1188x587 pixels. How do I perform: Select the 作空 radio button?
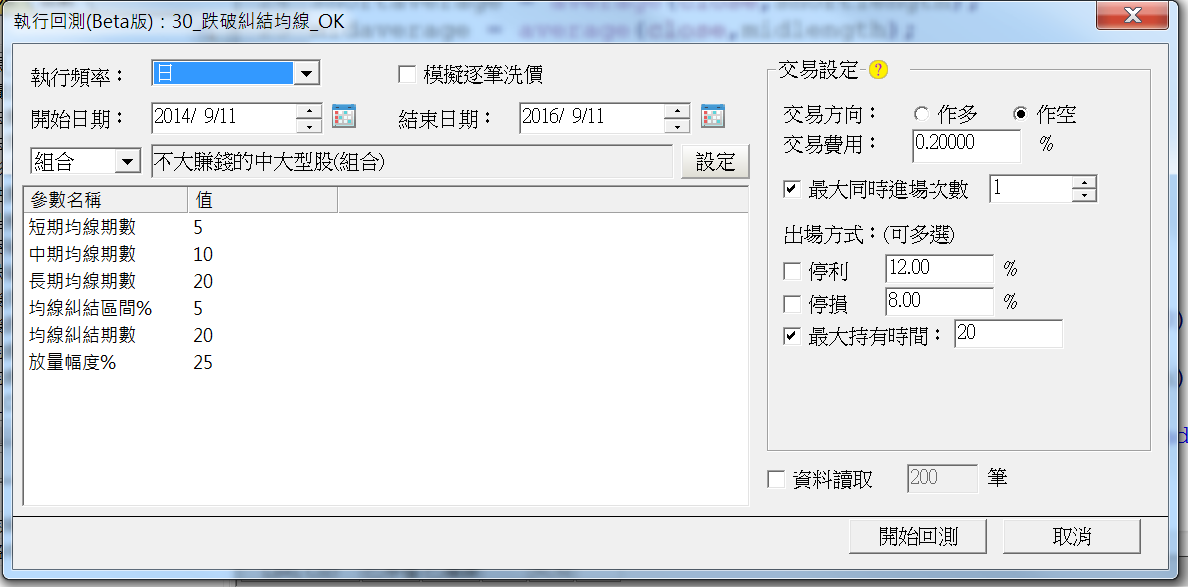pos(1021,114)
